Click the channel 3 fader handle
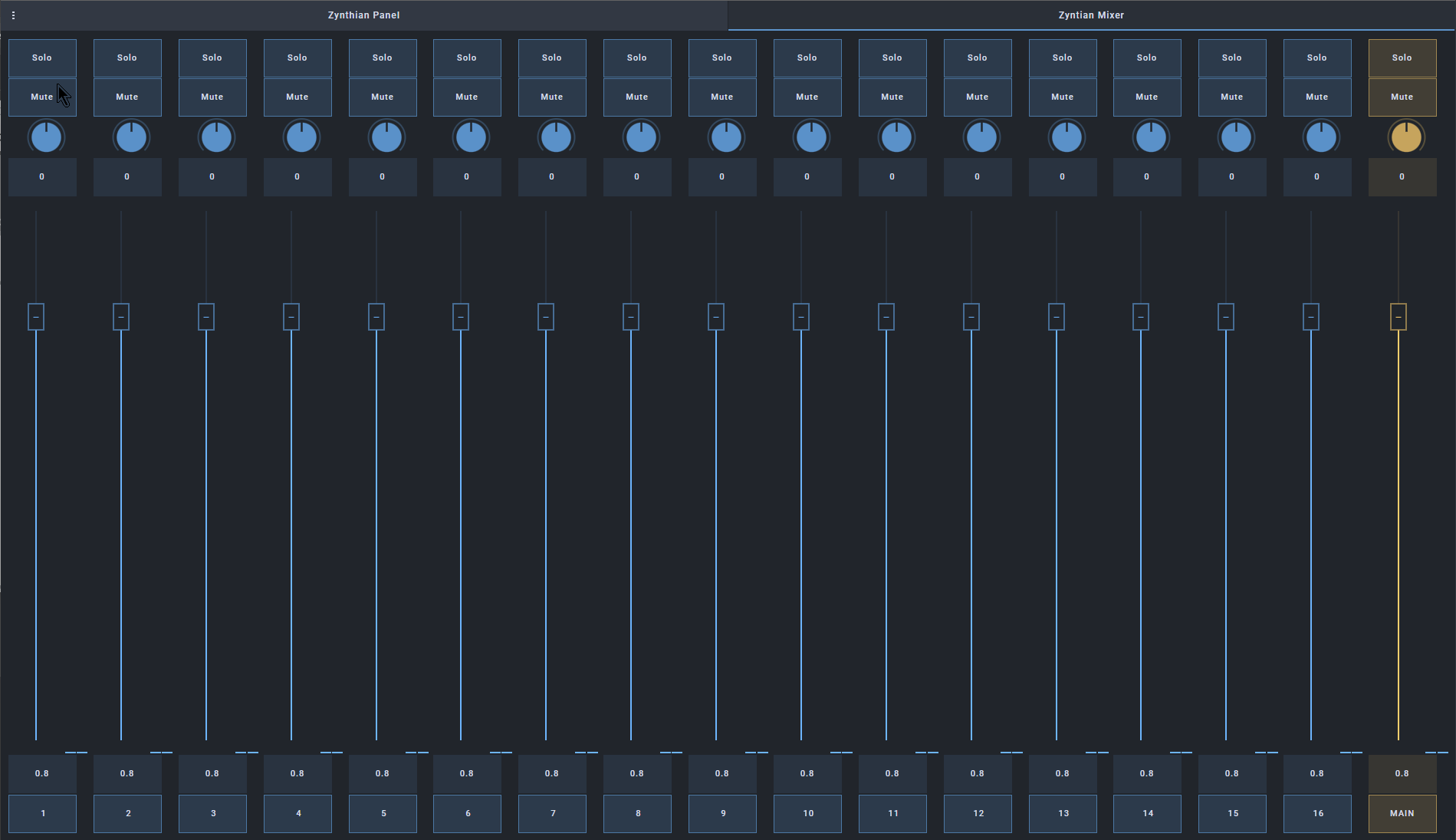This screenshot has height=840, width=1456. pos(206,317)
